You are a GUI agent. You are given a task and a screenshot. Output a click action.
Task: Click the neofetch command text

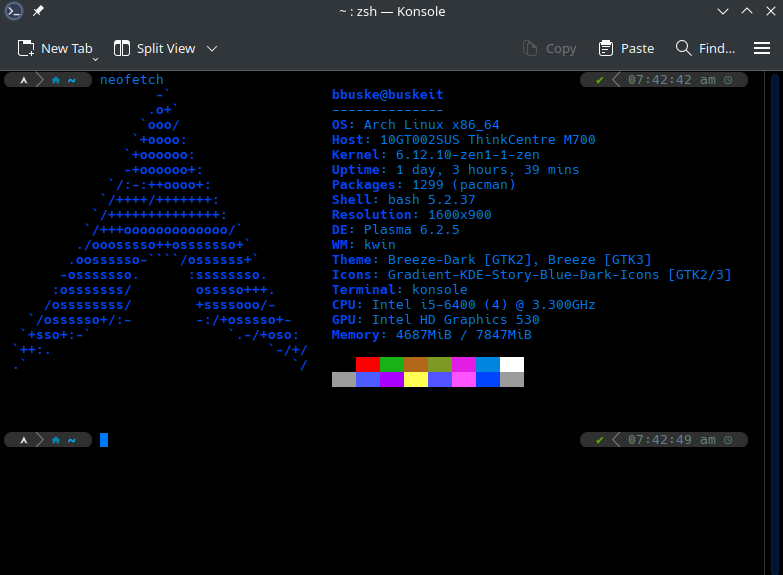click(x=131, y=79)
